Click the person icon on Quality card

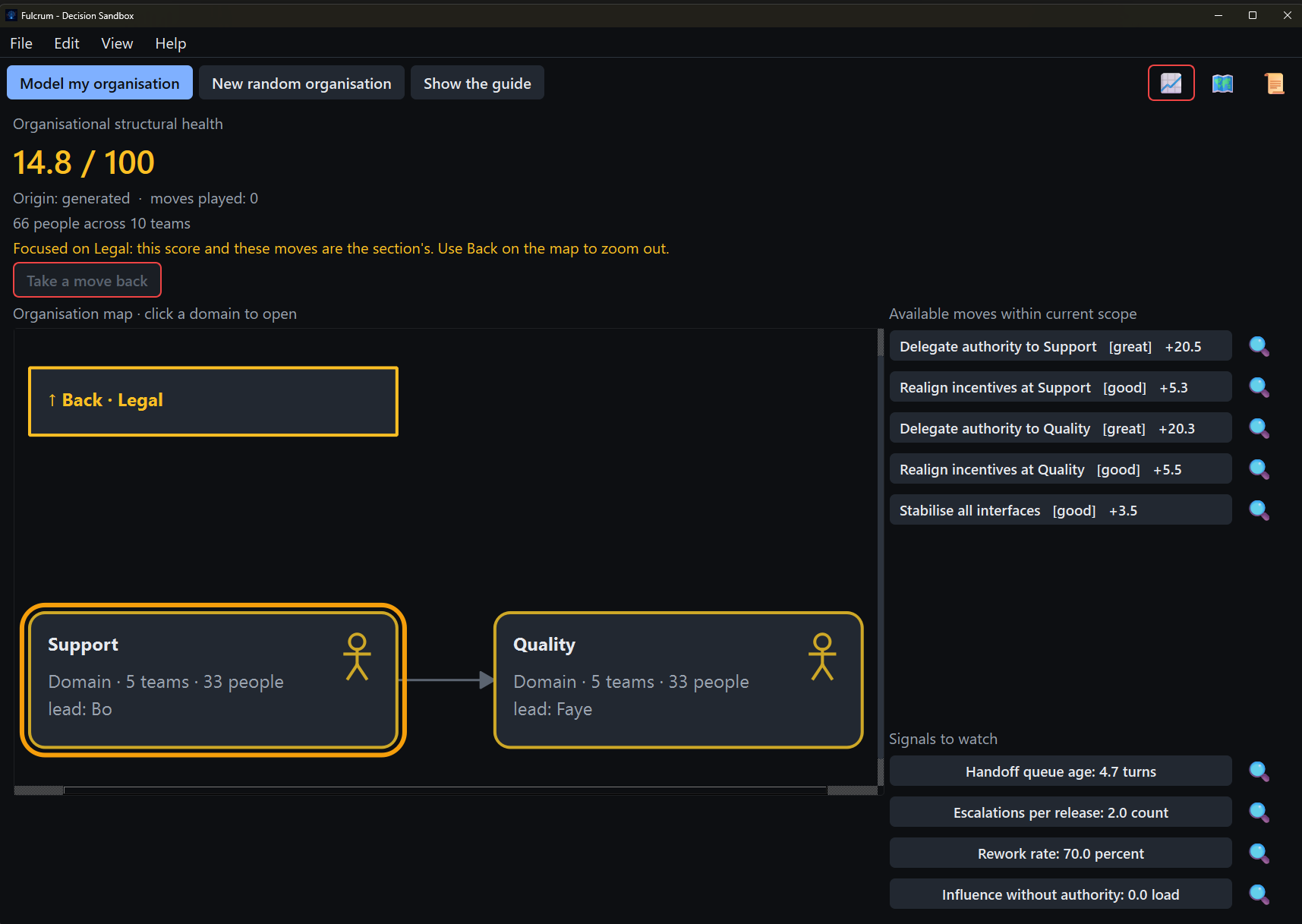click(x=822, y=657)
